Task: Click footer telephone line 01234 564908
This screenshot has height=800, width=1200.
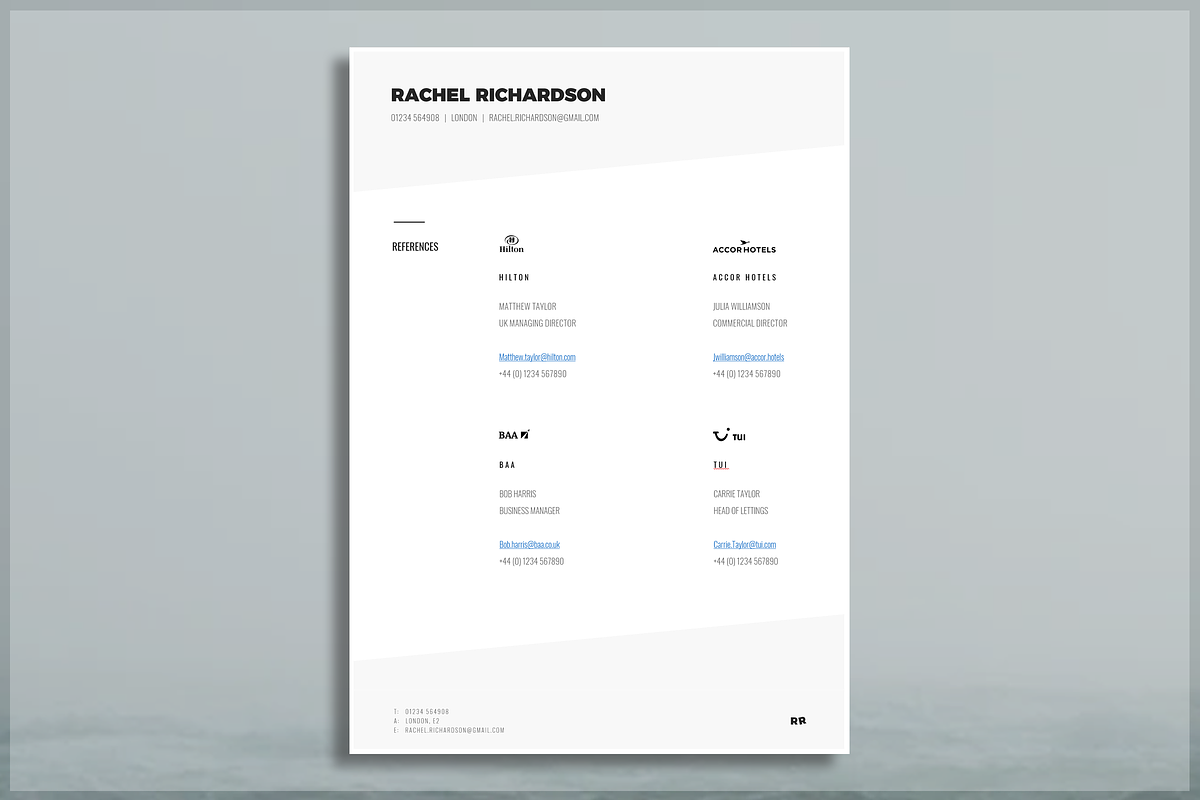Action: click(427, 712)
